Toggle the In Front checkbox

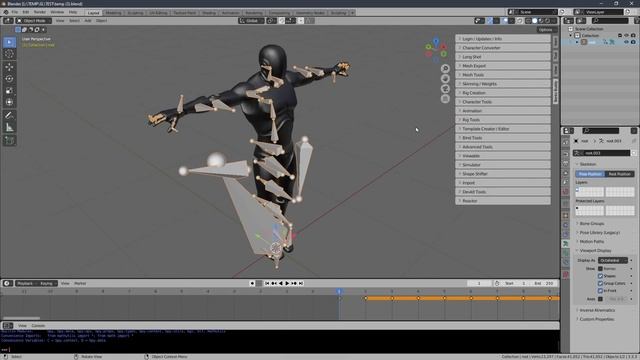tap(600, 291)
